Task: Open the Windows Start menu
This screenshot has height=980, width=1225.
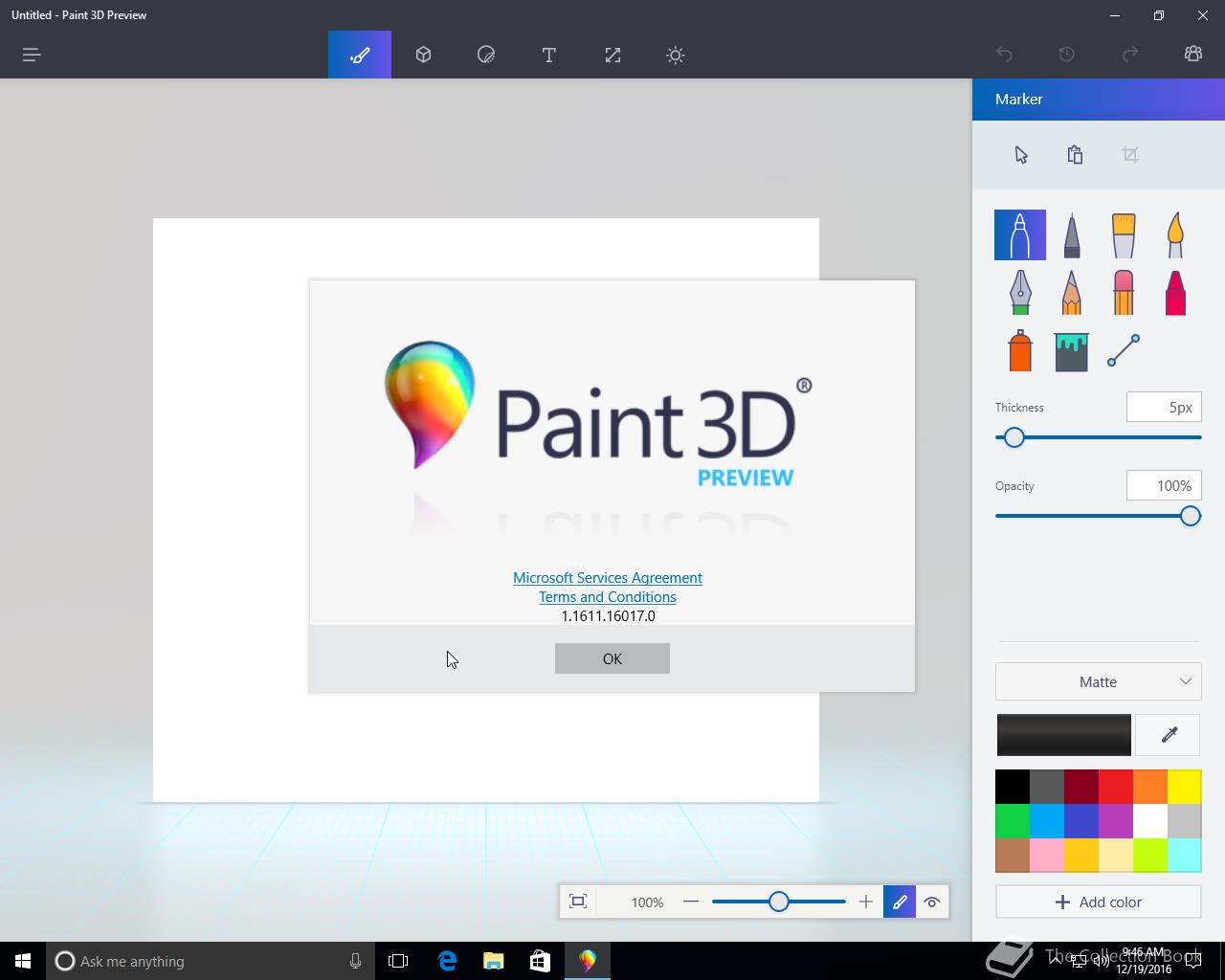Action: coord(23,961)
